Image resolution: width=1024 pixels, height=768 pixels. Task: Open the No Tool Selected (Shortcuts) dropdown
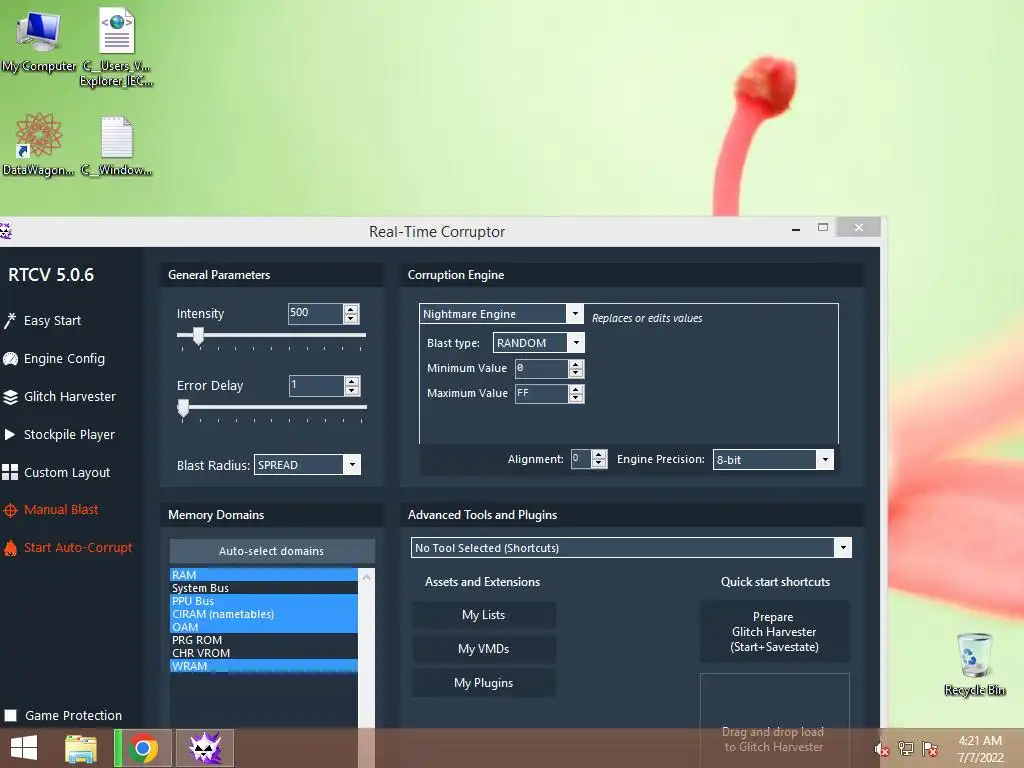pos(843,547)
